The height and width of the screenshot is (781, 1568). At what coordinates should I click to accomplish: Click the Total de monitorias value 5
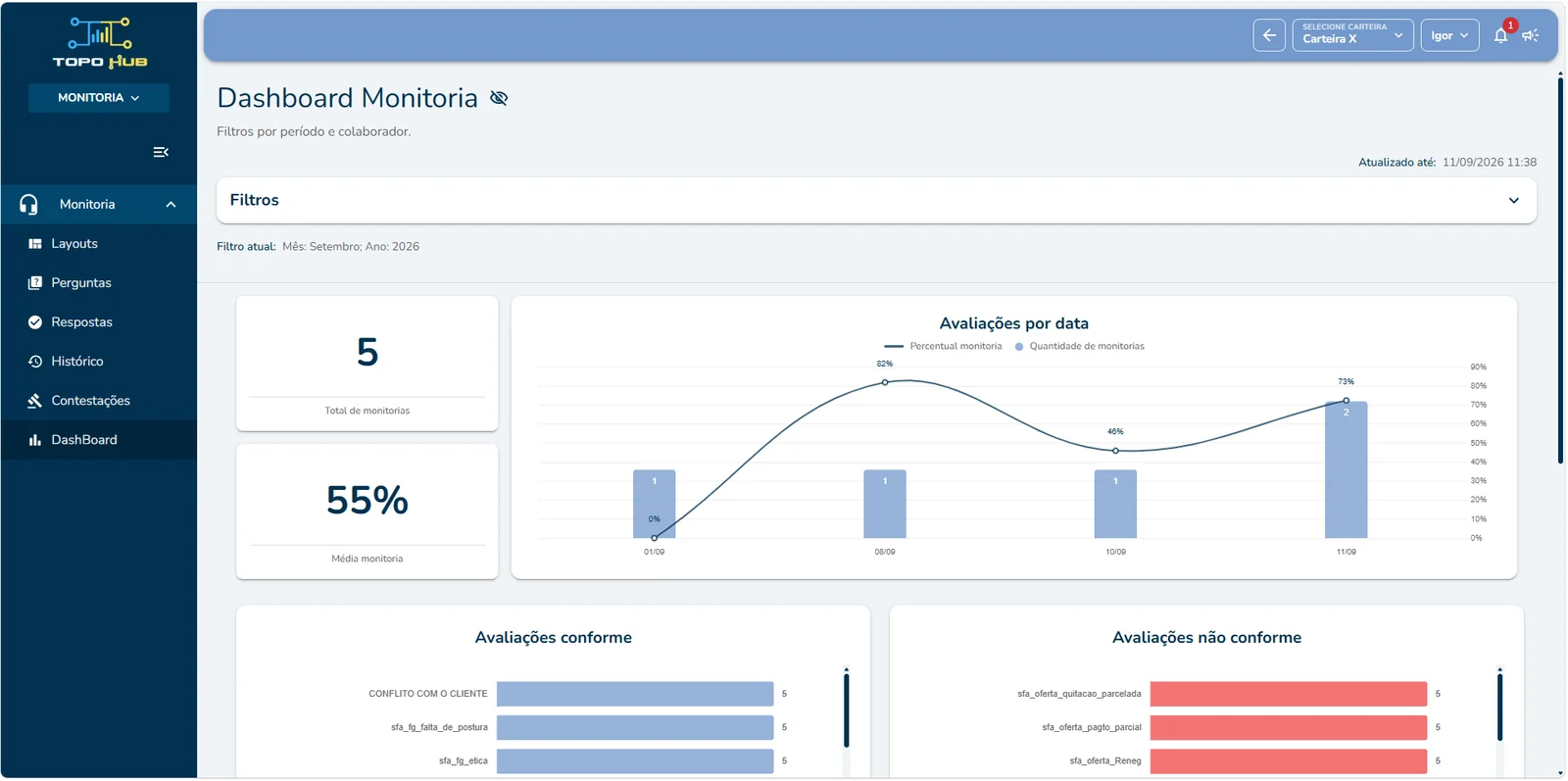(367, 353)
